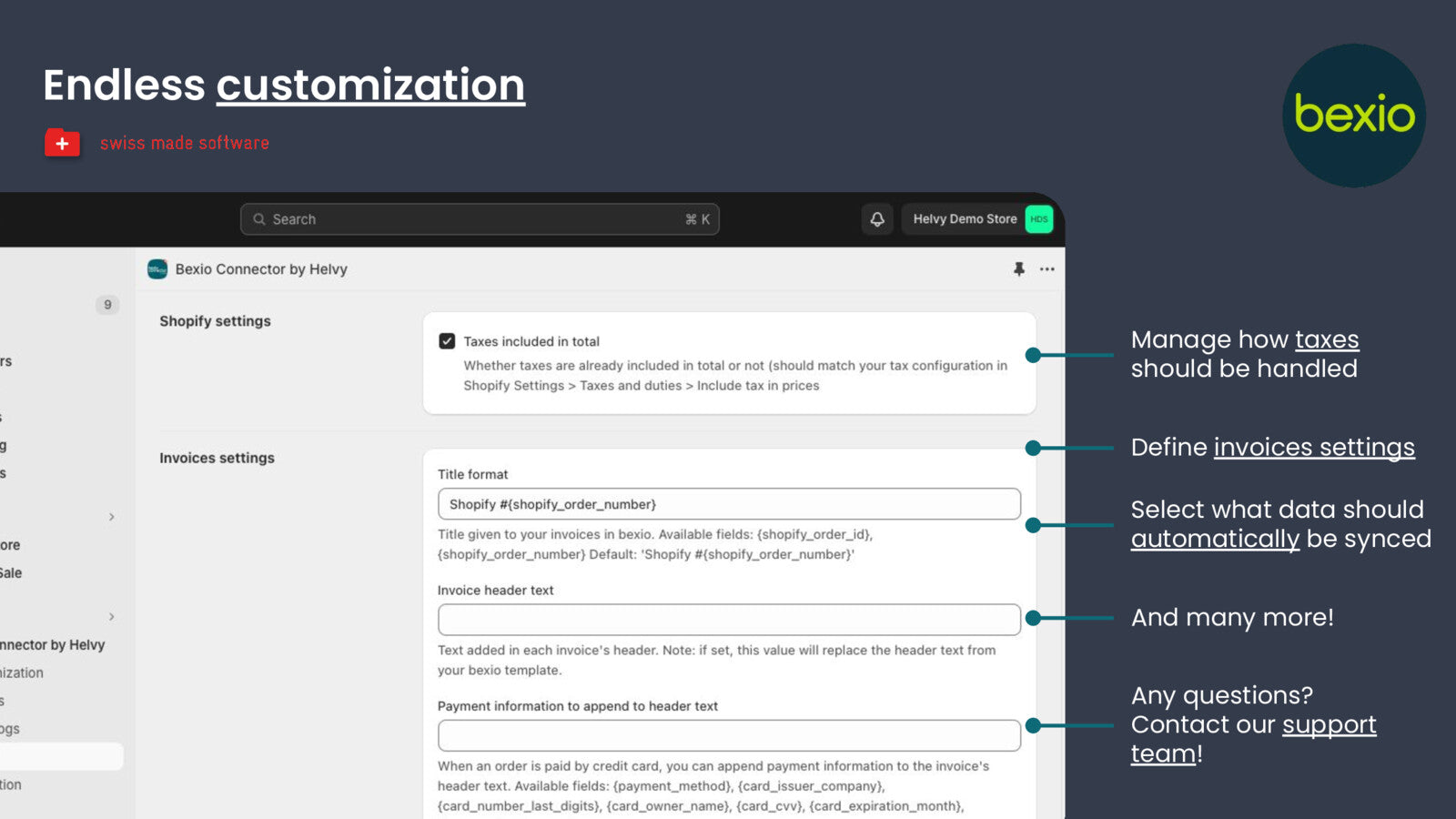
Task: Click the pin icon in app header
Action: pyautogui.click(x=1019, y=269)
